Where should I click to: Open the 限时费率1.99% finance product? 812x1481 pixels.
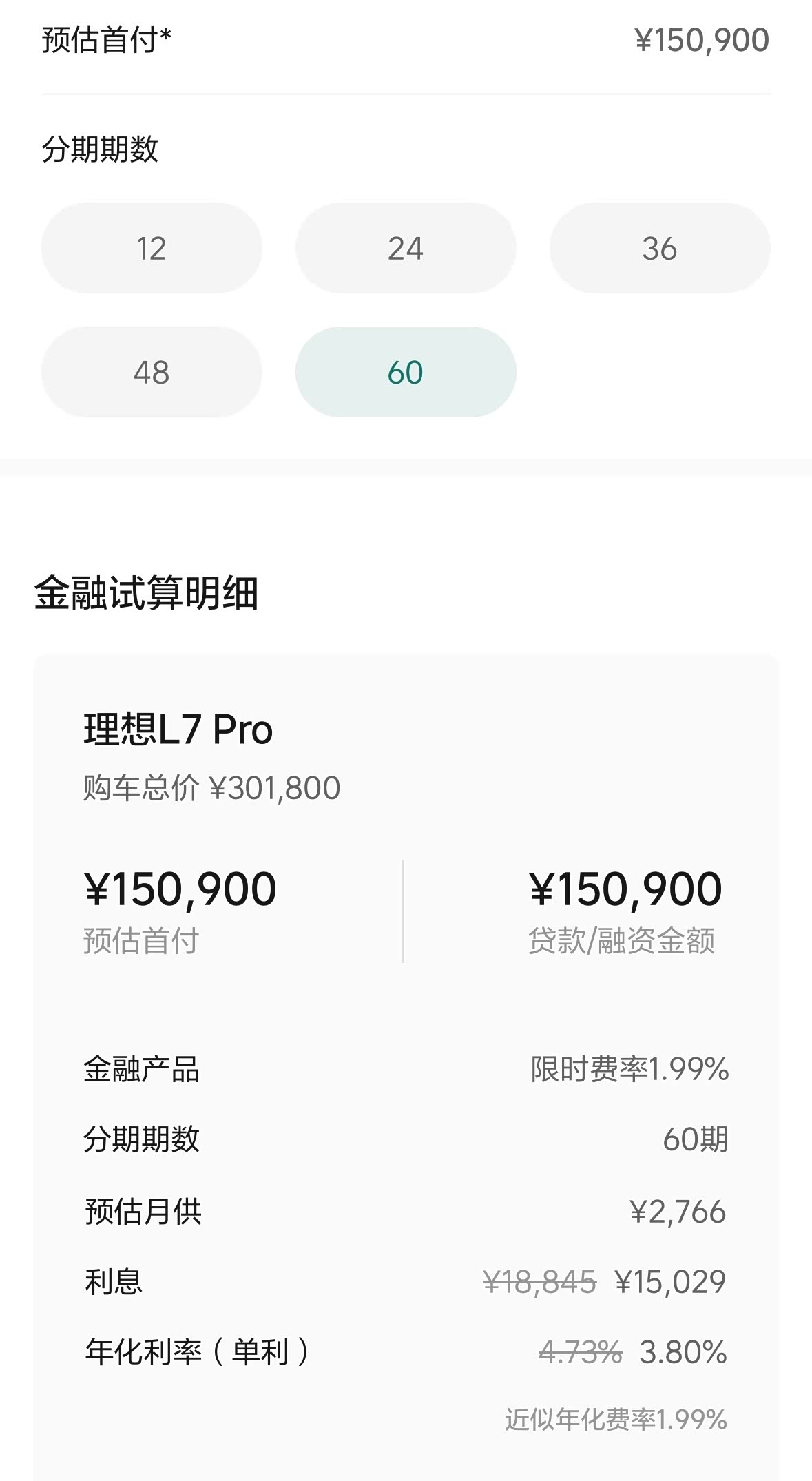[629, 1070]
